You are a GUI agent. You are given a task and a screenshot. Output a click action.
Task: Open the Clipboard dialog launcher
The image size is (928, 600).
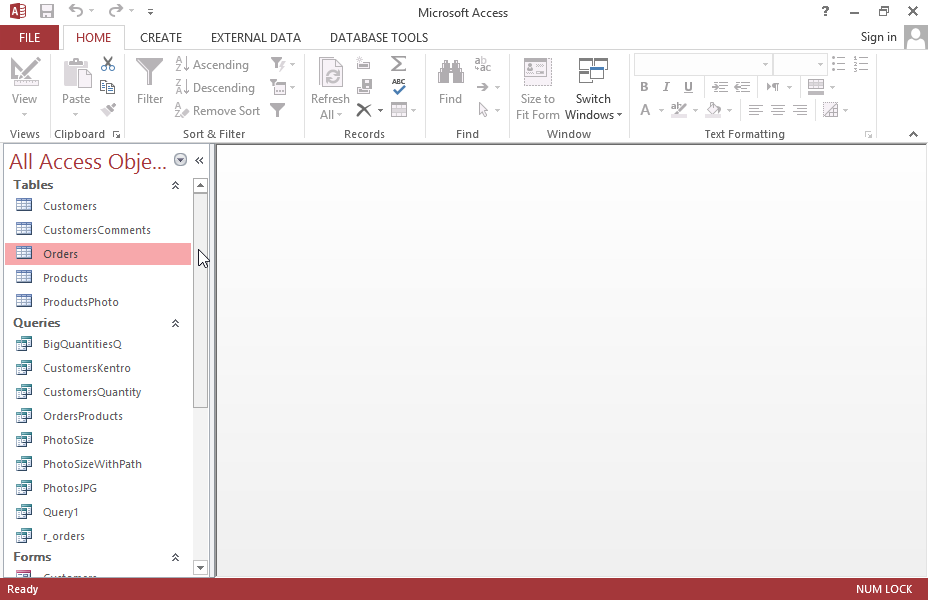pyautogui.click(x=117, y=135)
